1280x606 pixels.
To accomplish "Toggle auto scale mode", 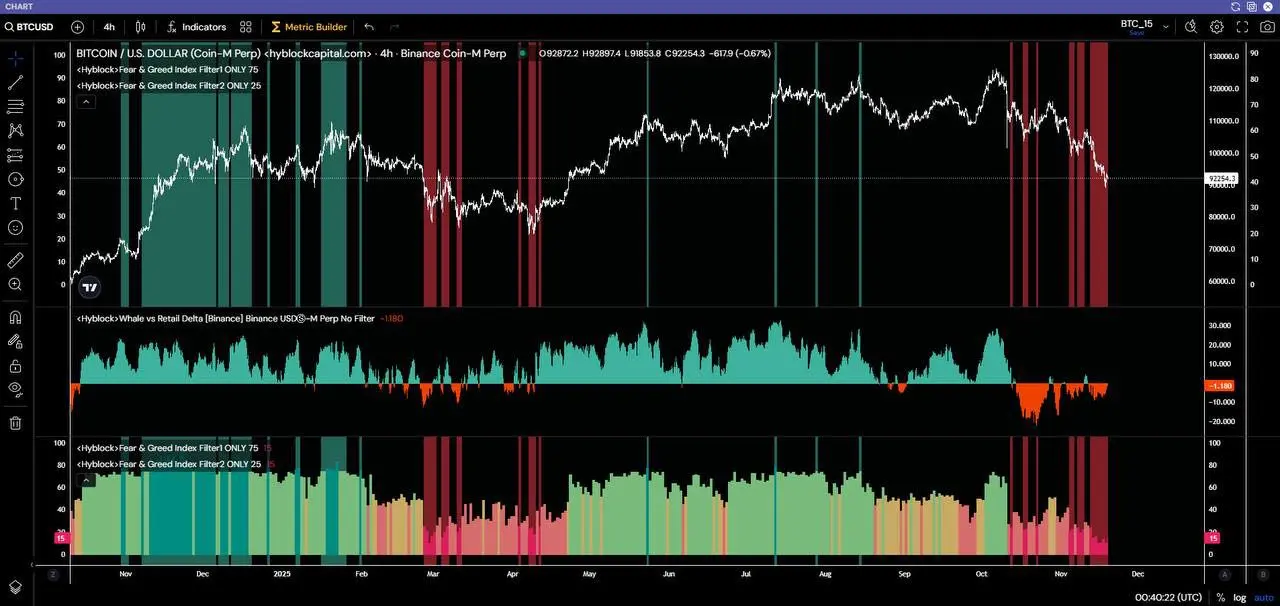I will (x=1264, y=597).
